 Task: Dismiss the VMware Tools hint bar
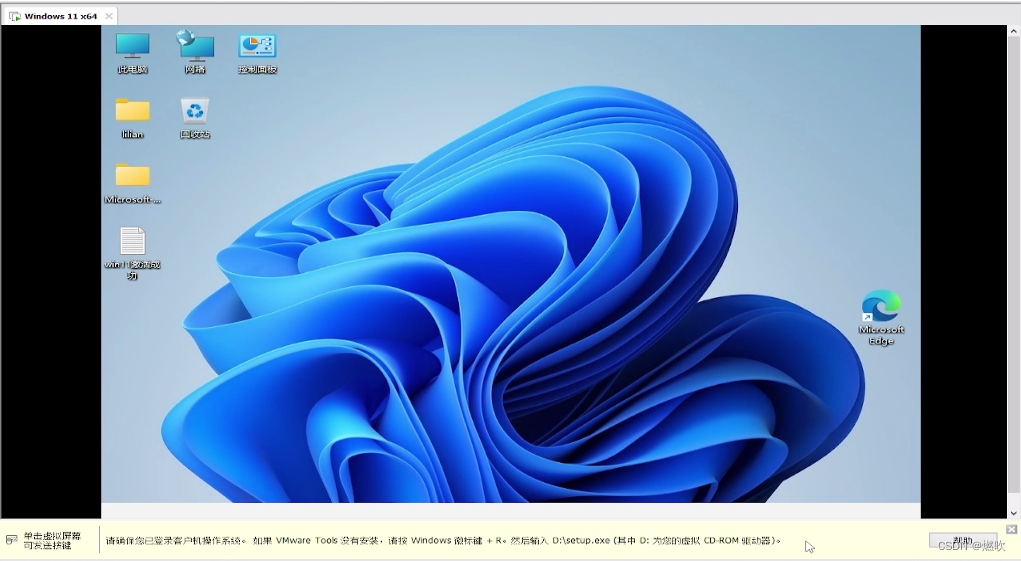(1011, 529)
